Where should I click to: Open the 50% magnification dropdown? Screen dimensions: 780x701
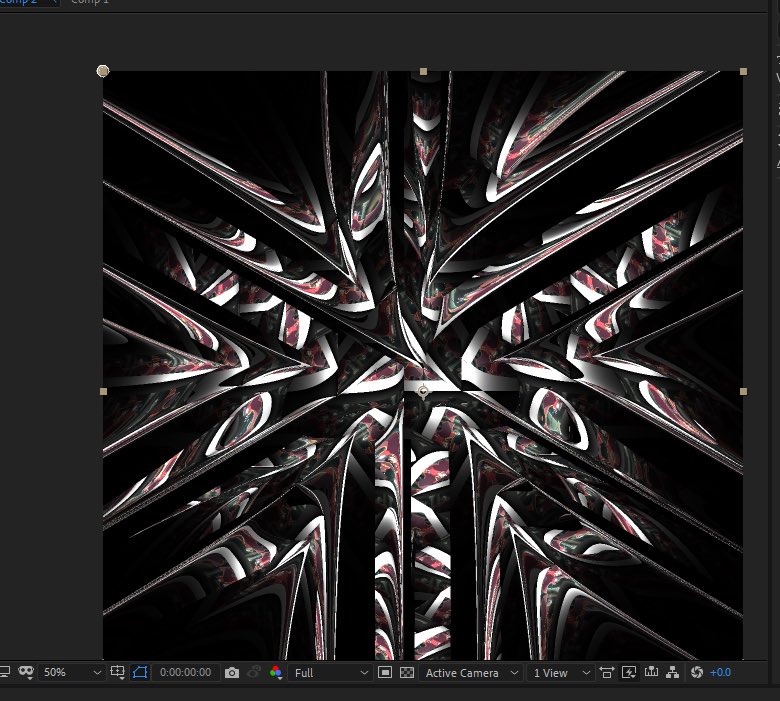(x=71, y=673)
